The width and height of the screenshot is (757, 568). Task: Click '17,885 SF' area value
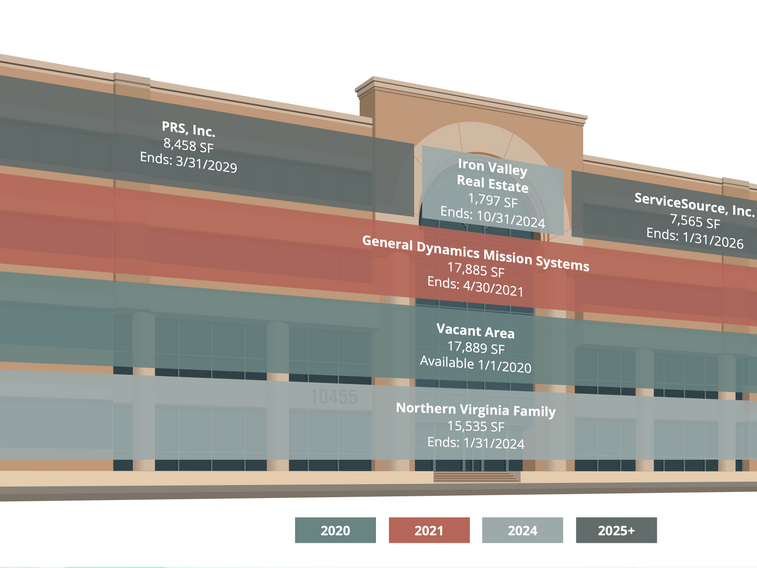476,270
